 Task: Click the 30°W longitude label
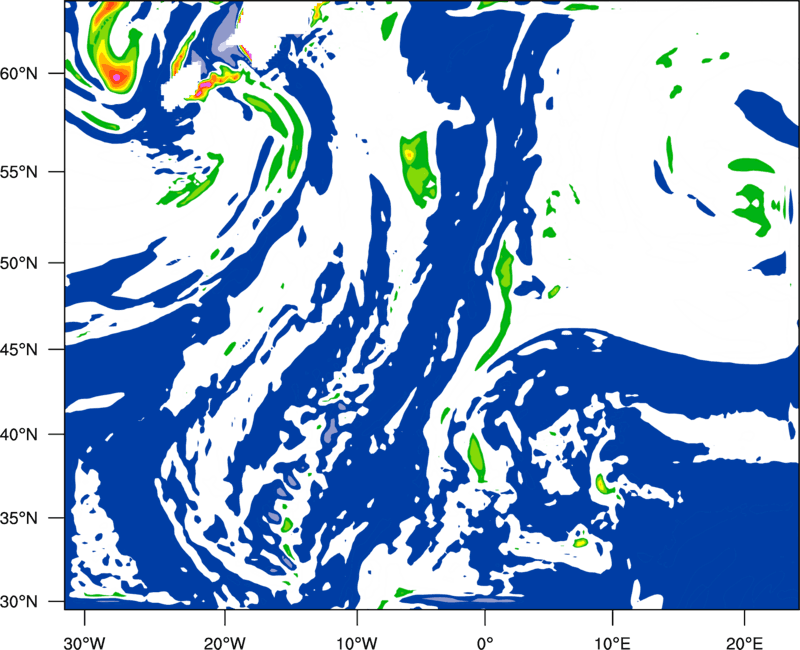pyautogui.click(x=85, y=643)
